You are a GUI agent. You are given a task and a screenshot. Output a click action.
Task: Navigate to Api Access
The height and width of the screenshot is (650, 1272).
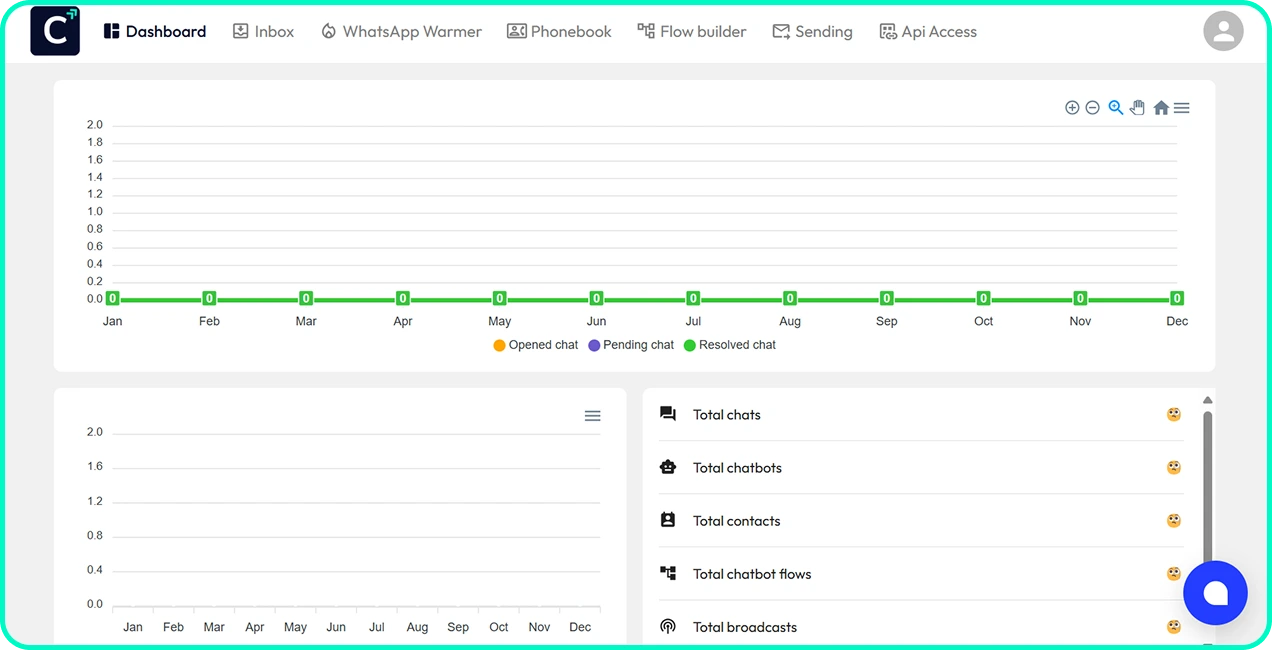tap(928, 32)
